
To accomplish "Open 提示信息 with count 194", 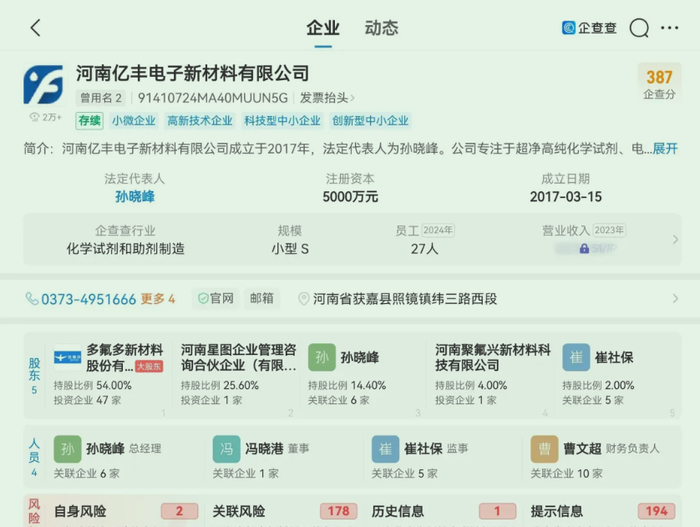I will tap(603, 511).
